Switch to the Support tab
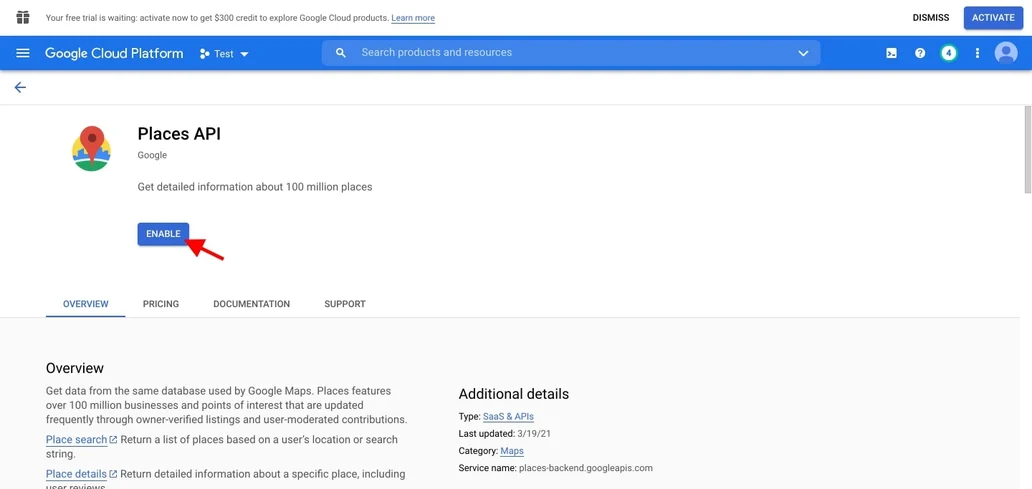1032x489 pixels. point(345,304)
